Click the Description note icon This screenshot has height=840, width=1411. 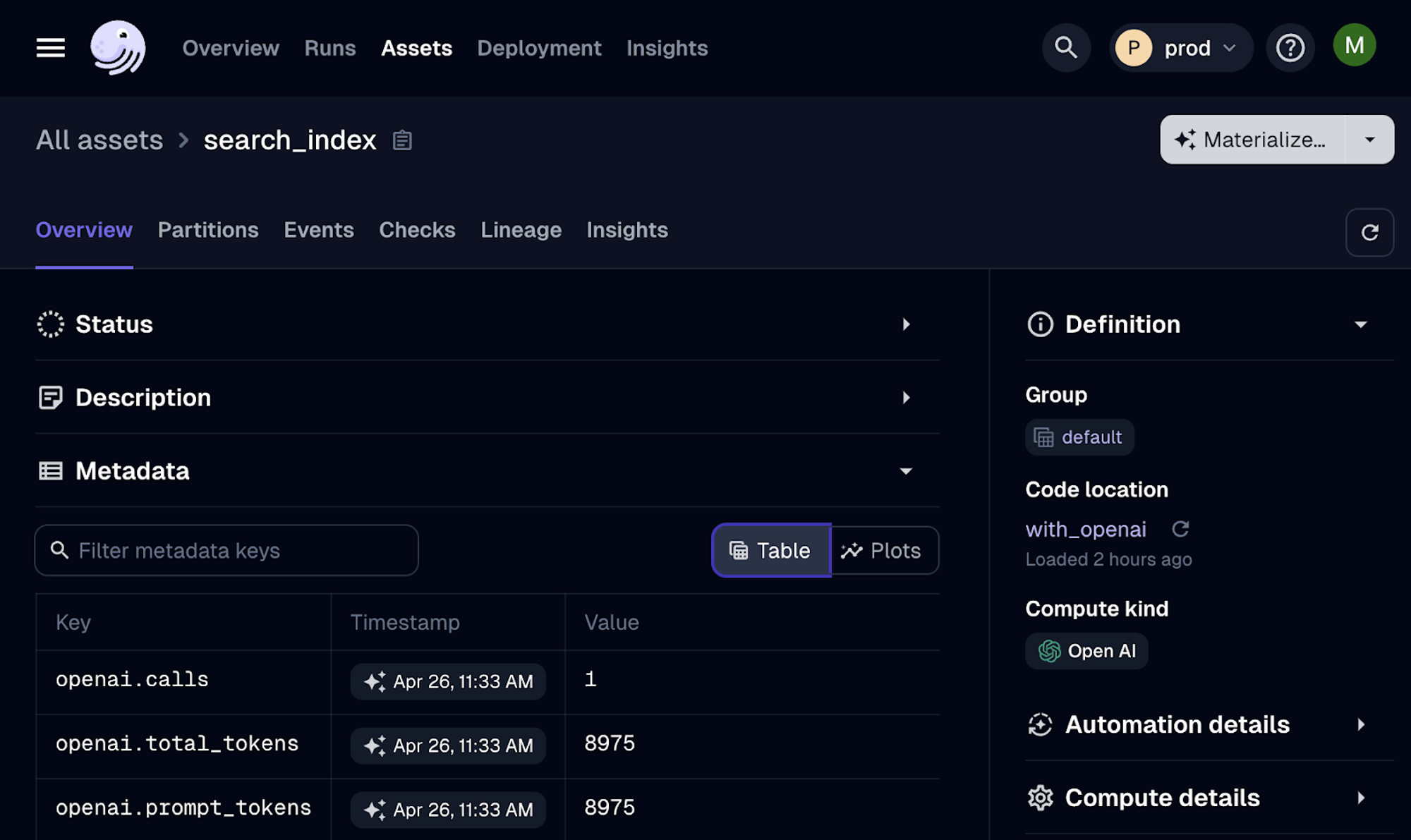coord(50,398)
